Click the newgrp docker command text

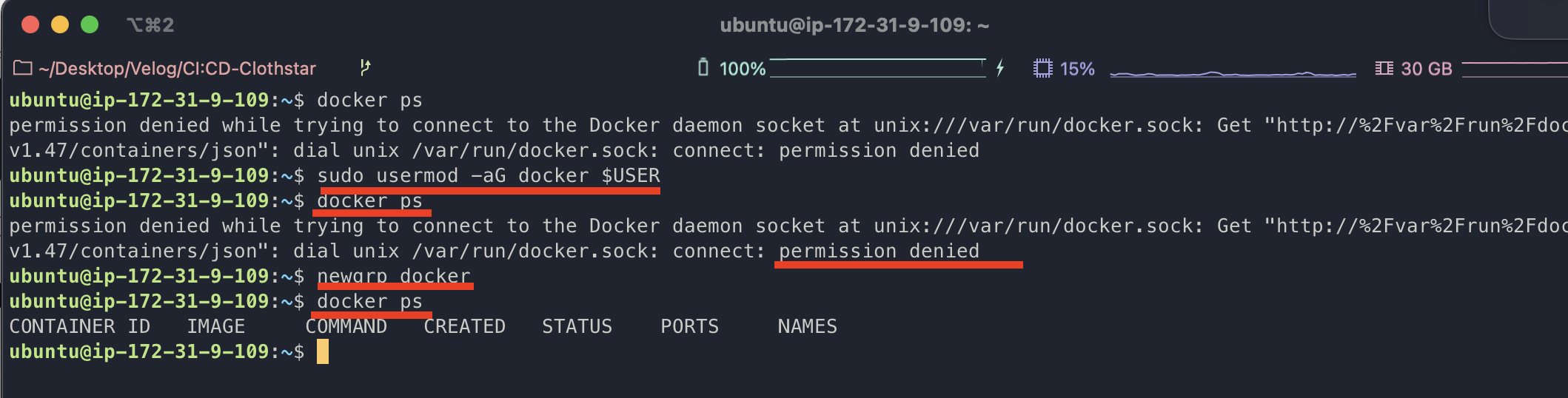tap(394, 277)
